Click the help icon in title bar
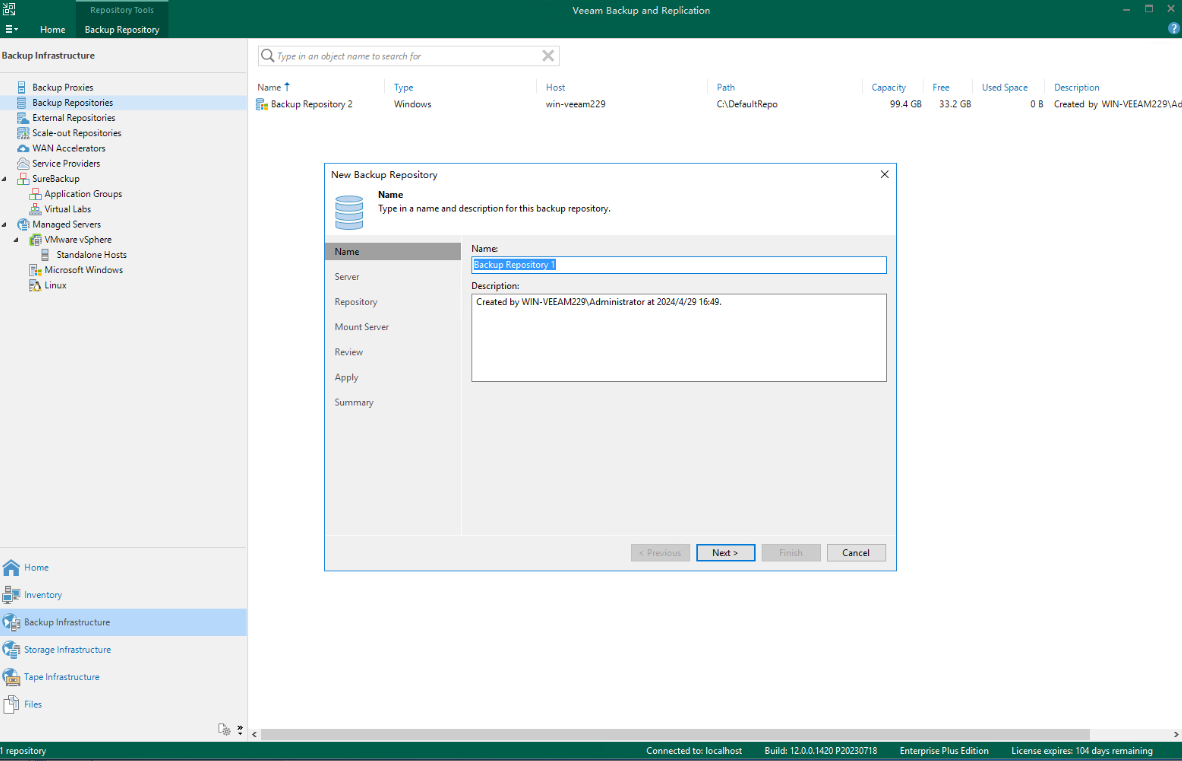Viewport: 1182px width, 761px height. pos(1173,29)
